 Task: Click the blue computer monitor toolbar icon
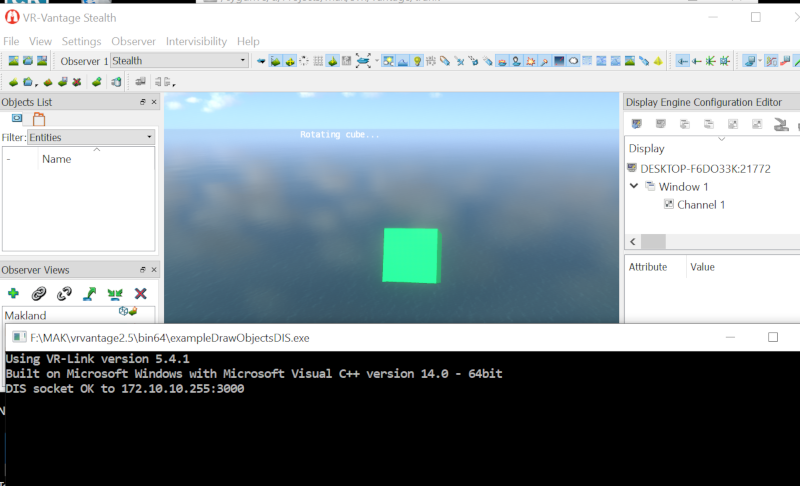pyautogui.click(x=750, y=61)
